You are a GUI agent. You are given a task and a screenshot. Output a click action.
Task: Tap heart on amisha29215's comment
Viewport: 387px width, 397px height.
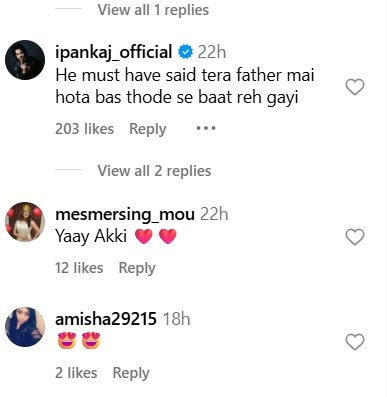[355, 342]
